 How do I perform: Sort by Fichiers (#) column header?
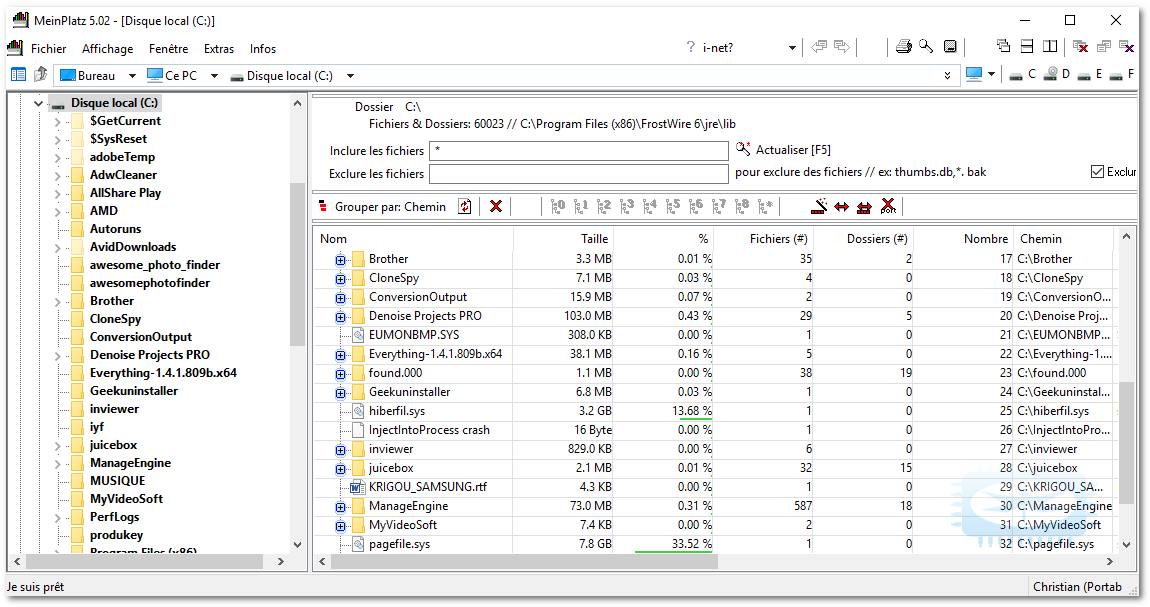coord(764,238)
